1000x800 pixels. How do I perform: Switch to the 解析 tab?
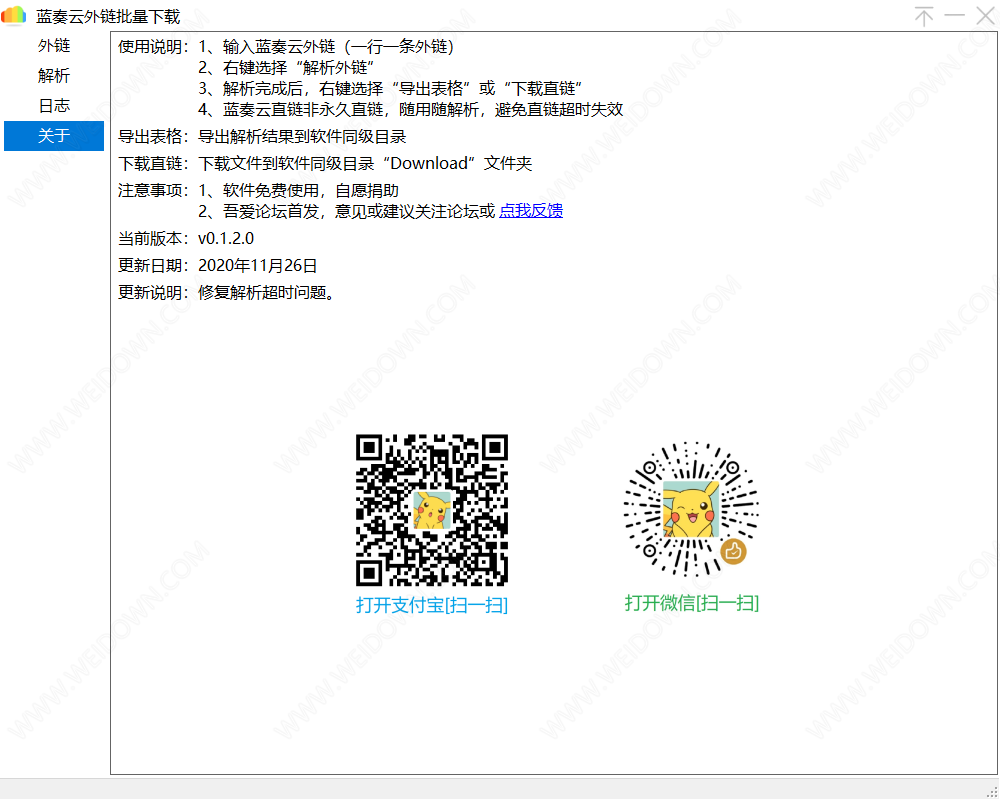(54, 76)
